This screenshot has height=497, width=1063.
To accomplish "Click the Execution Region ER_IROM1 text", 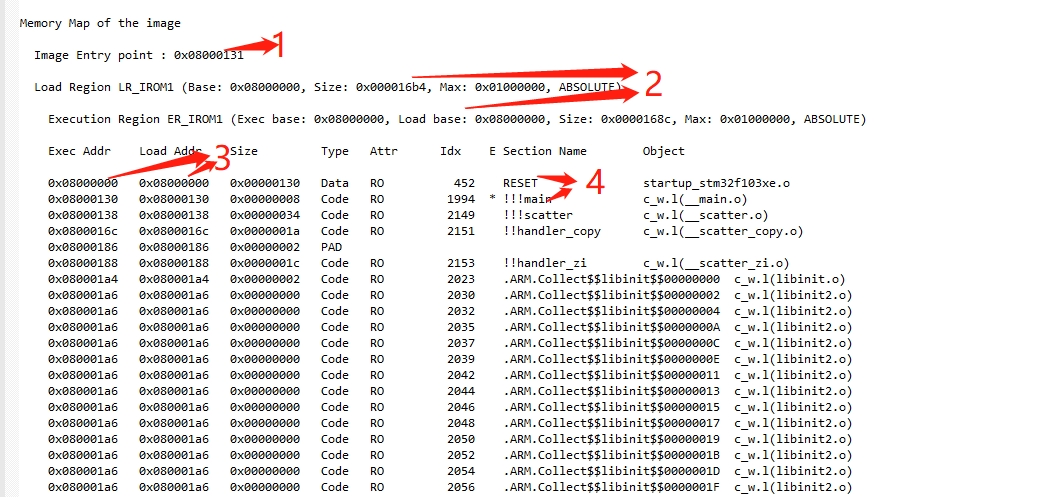I will (138, 119).
